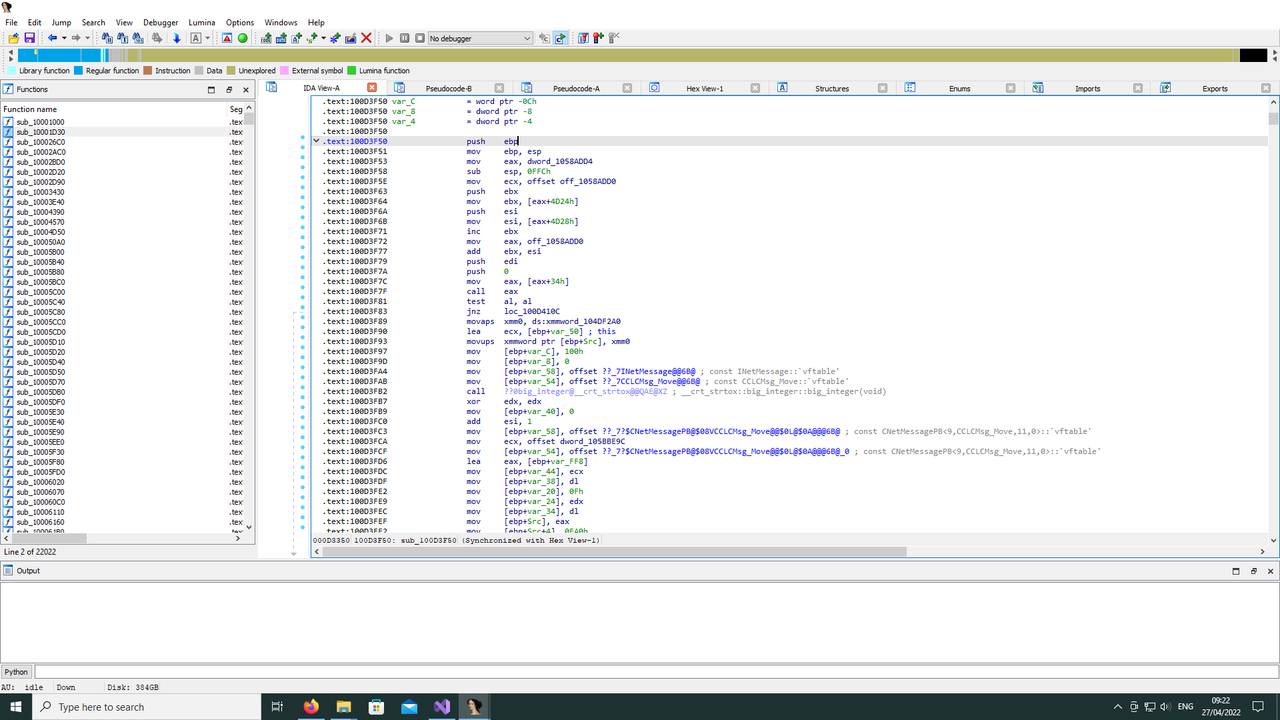Click the red X cancel toolbar icon

tap(366, 38)
